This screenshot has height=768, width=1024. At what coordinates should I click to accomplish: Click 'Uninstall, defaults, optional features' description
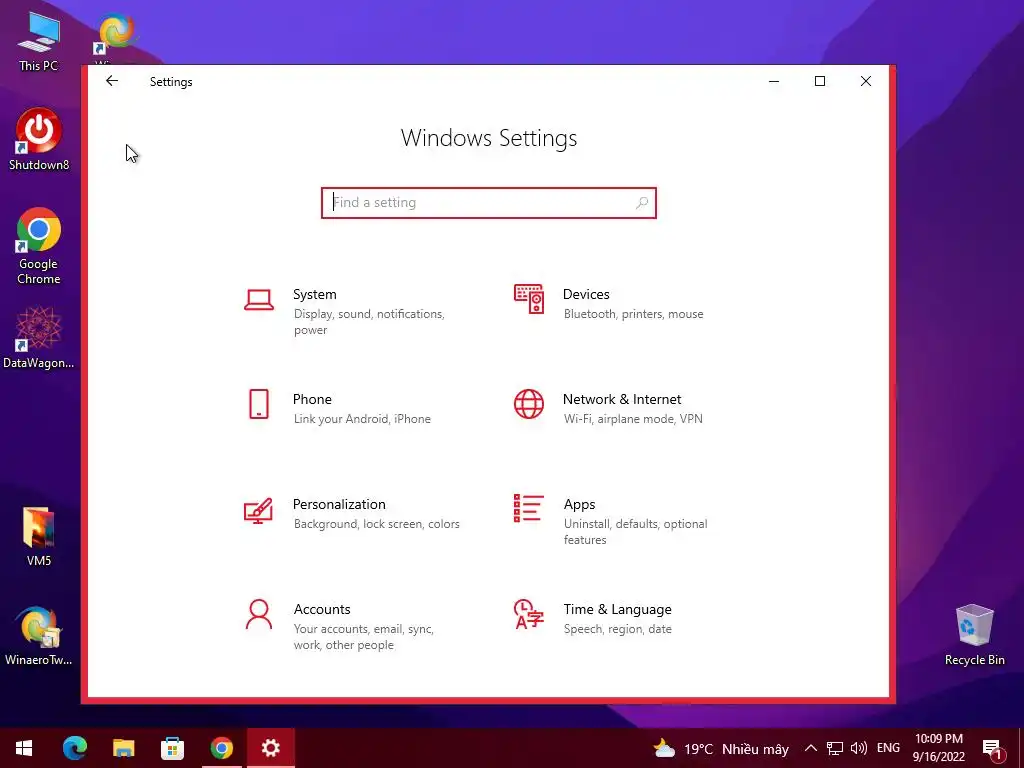[x=635, y=532]
